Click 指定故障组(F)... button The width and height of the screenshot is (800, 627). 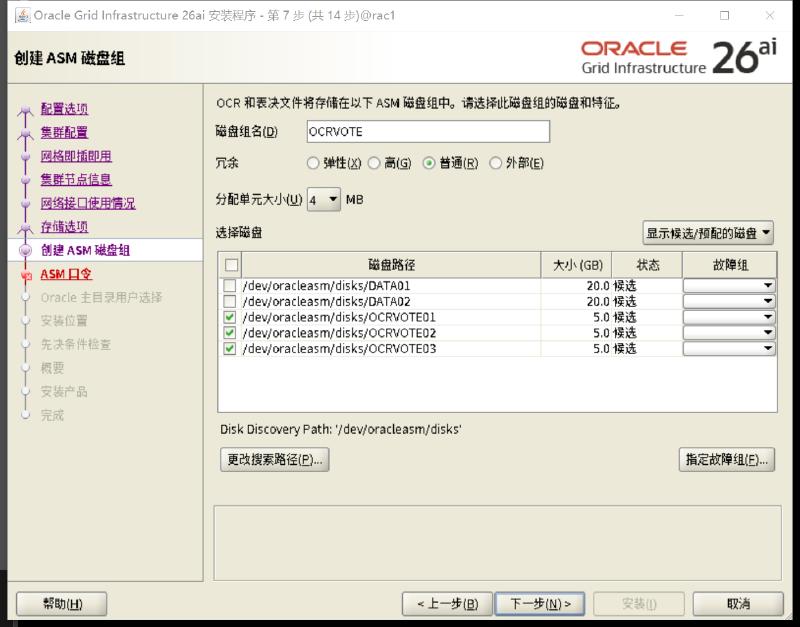(727, 460)
